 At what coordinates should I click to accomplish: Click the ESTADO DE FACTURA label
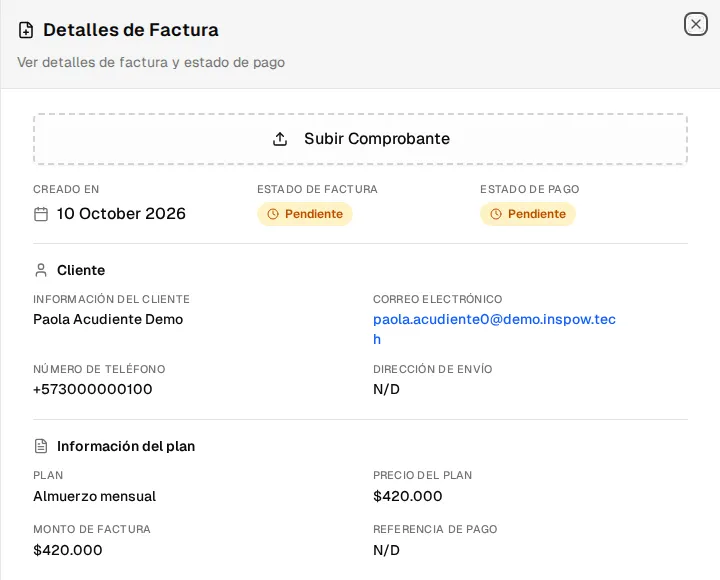[317, 189]
